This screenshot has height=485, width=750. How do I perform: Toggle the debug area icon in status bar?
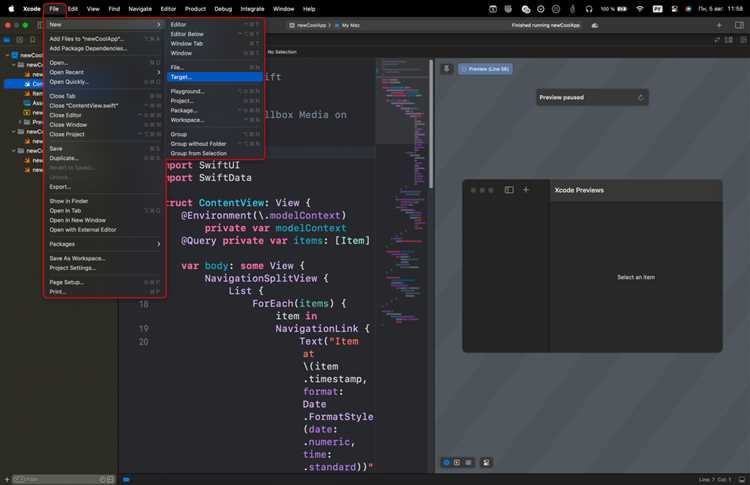(742, 479)
